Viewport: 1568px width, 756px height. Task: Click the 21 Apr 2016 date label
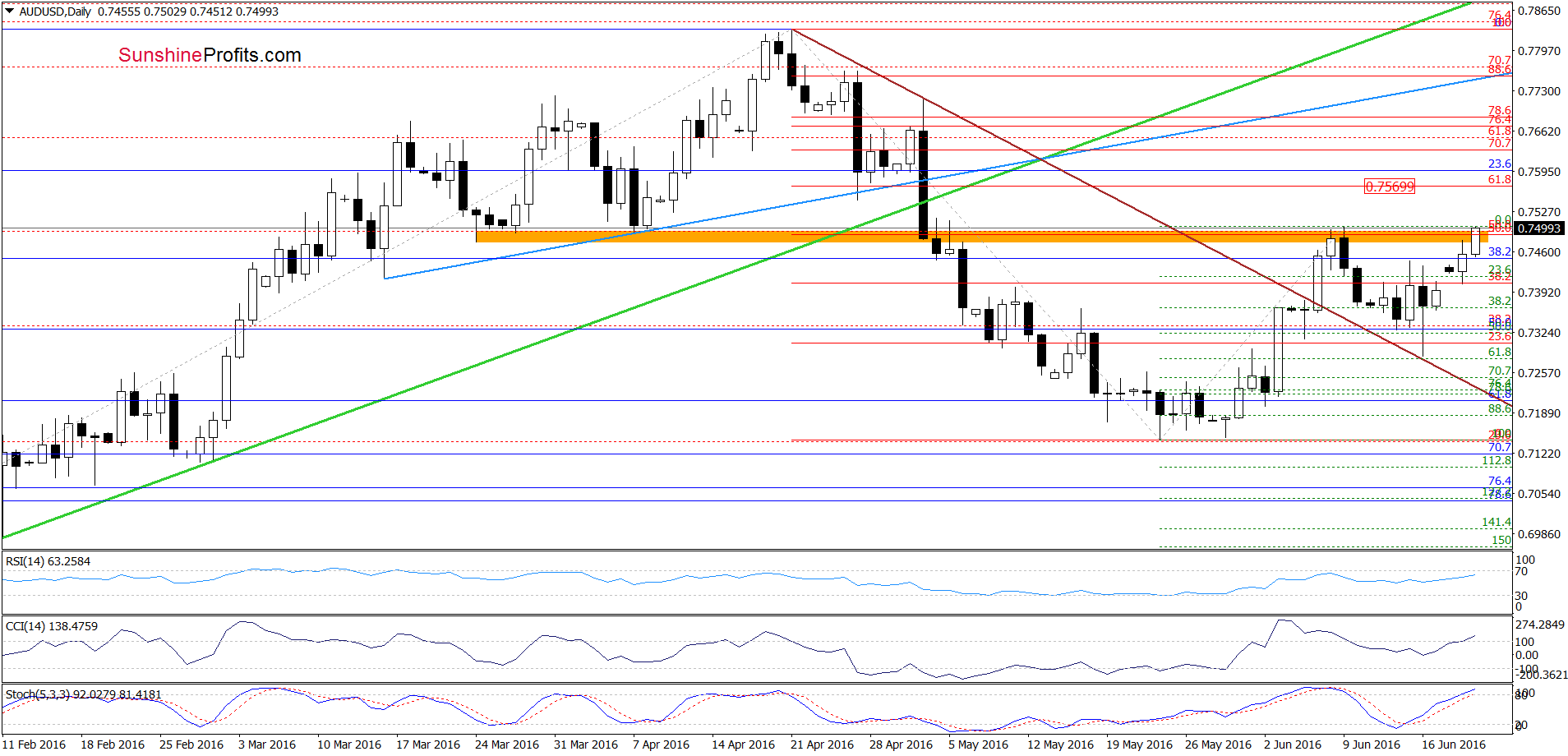click(x=823, y=744)
